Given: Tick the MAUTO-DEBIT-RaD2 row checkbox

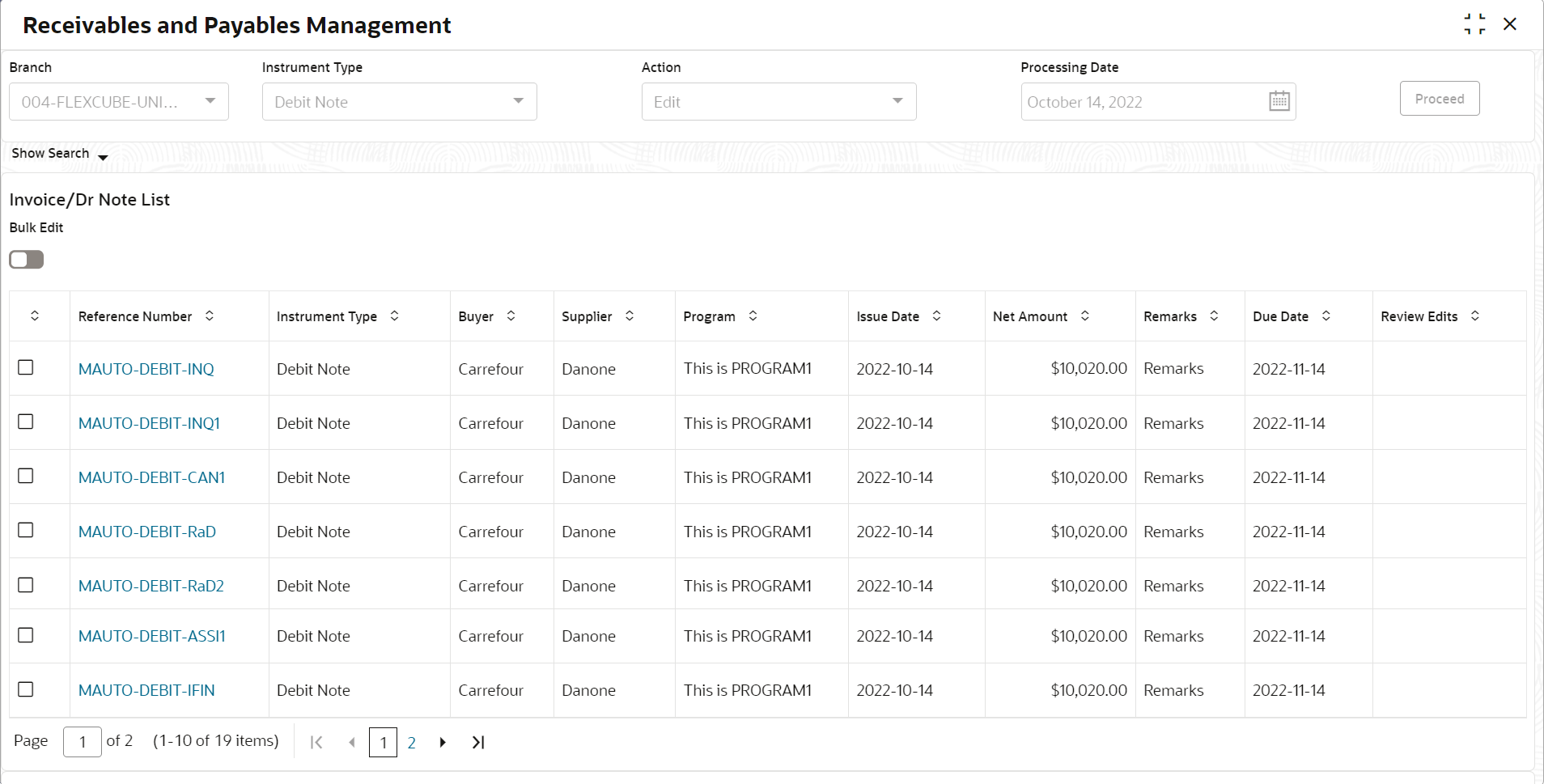Looking at the screenshot, I should click(26, 584).
